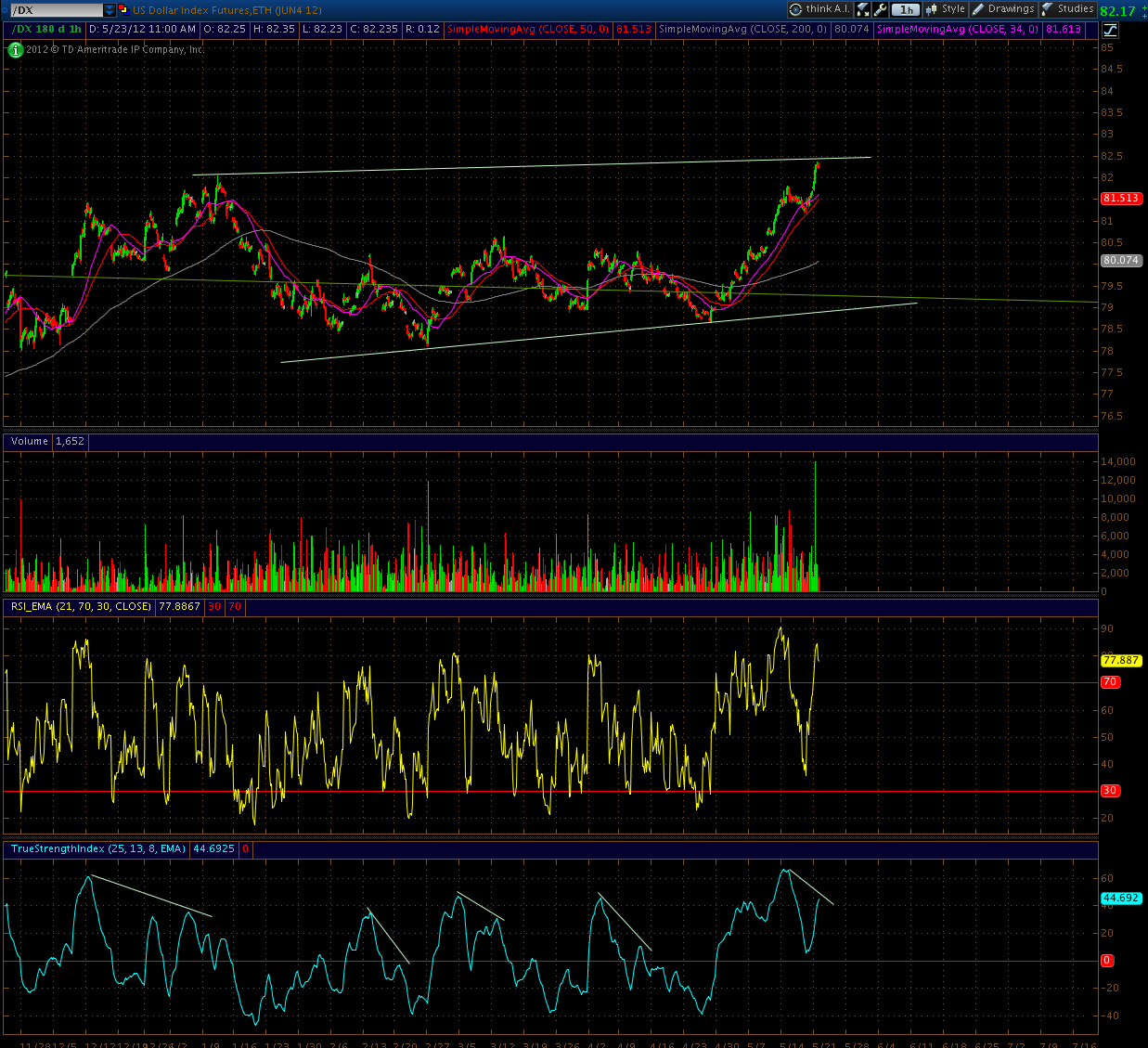The width and height of the screenshot is (1148, 1048).
Task: Open the symbol selector dropdown arrow
Action: pyautogui.click(x=110, y=9)
